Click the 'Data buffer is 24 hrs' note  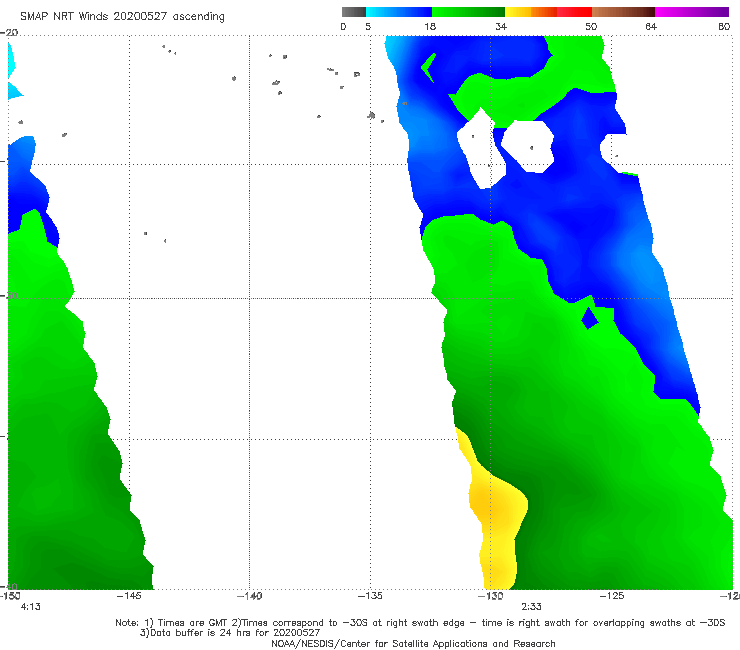click(x=230, y=633)
